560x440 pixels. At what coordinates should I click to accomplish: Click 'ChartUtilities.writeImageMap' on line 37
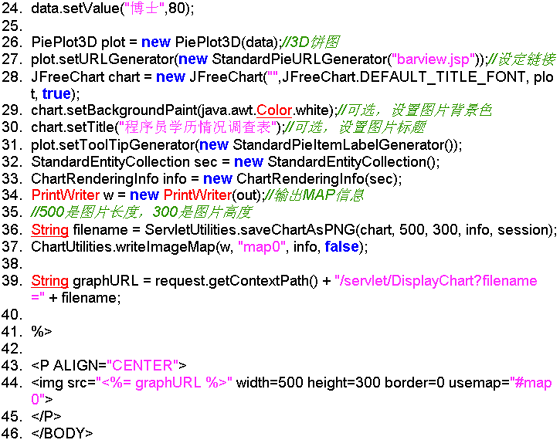123,247
